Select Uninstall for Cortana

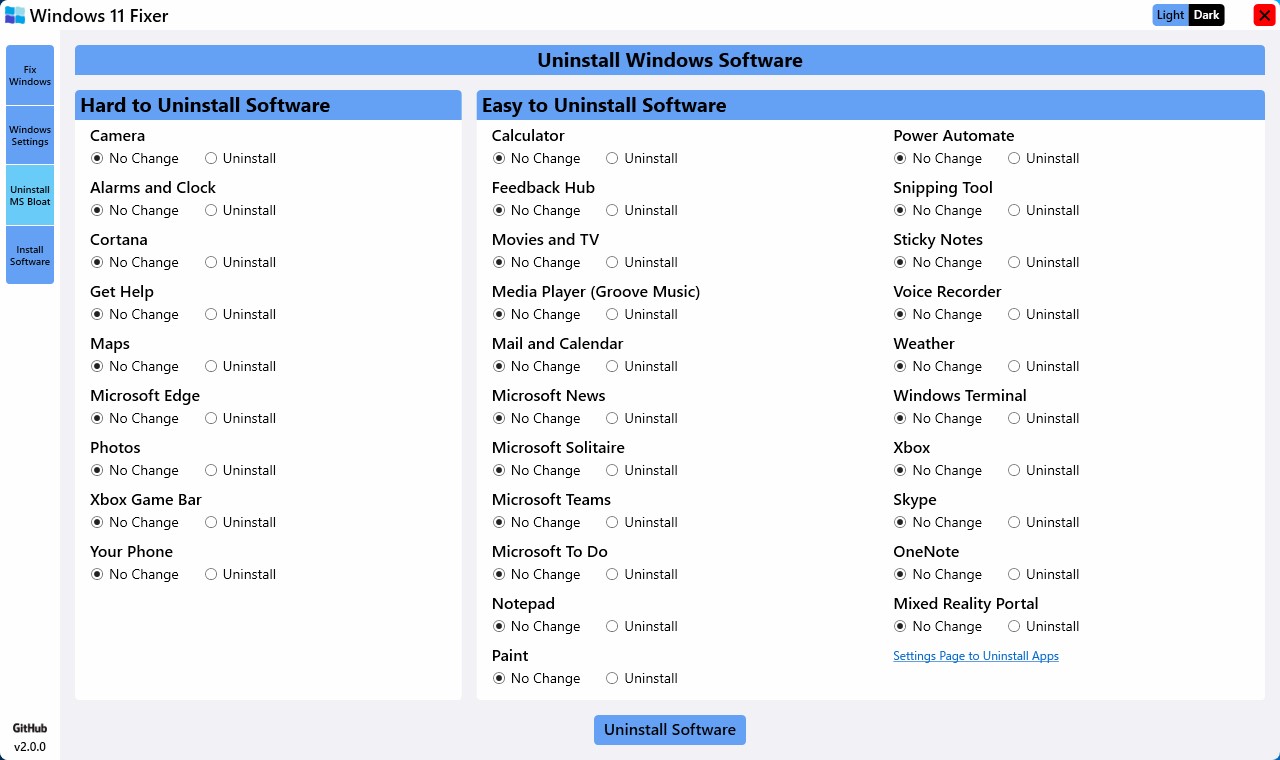tap(211, 262)
